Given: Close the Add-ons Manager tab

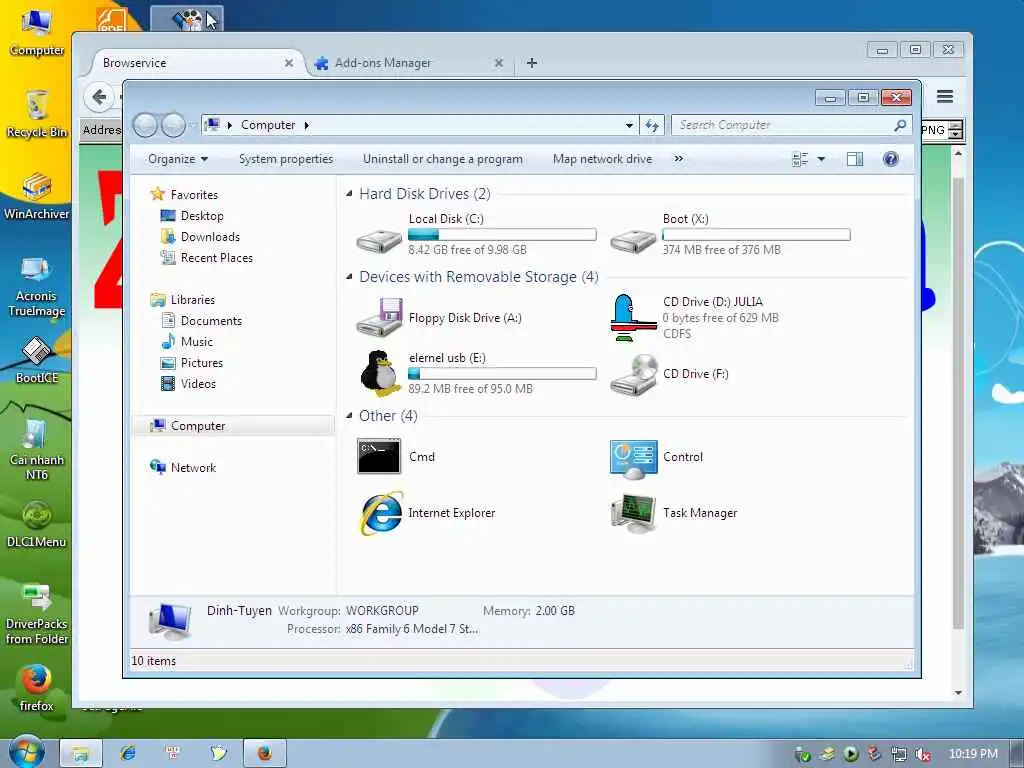Looking at the screenshot, I should (498, 63).
